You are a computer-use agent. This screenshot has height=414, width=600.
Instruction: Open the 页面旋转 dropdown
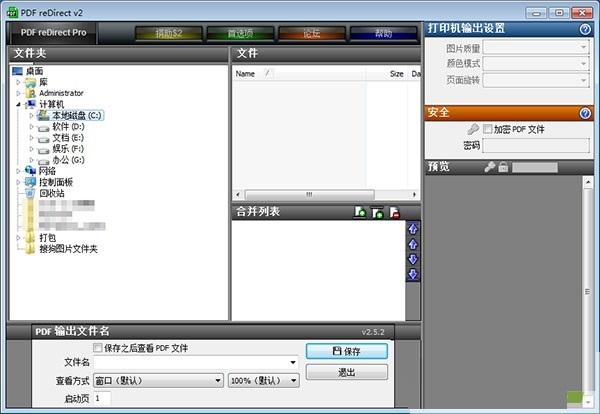click(536, 80)
